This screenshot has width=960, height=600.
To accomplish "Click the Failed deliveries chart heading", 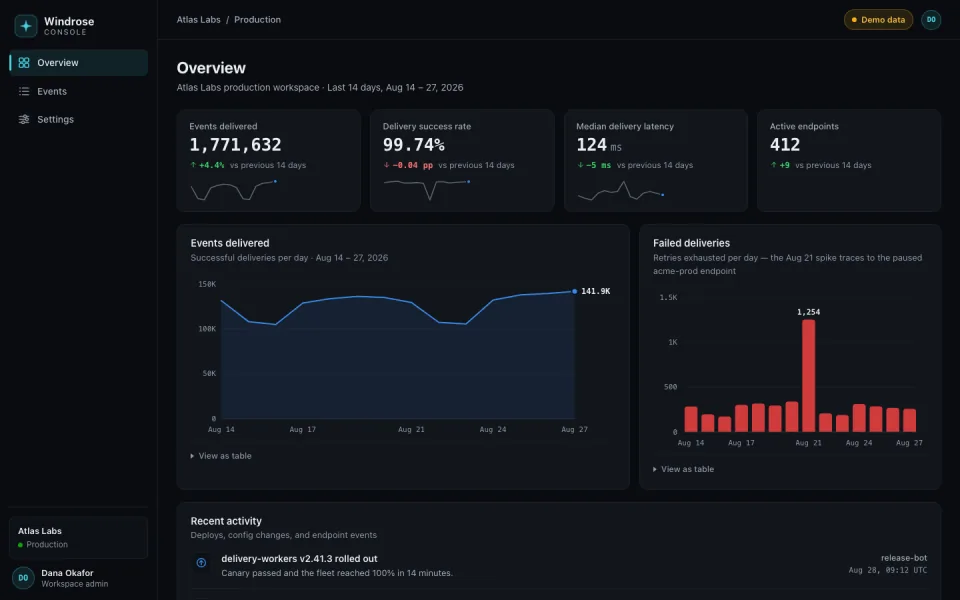I will (691, 243).
